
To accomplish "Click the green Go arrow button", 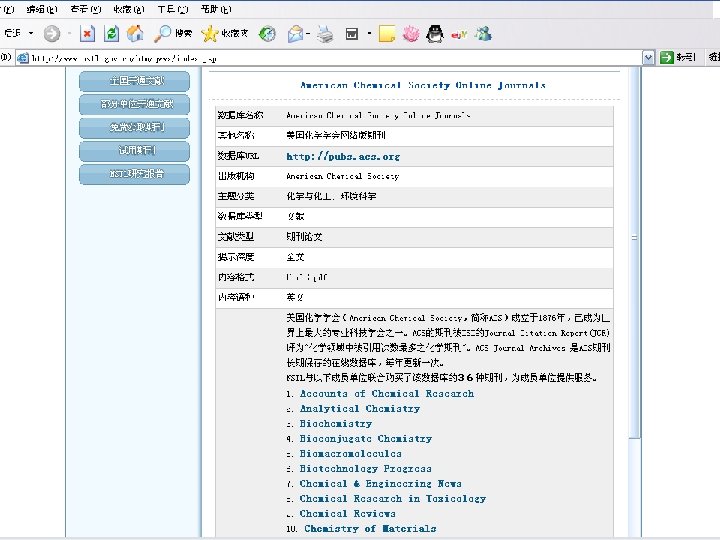I will [666, 57].
